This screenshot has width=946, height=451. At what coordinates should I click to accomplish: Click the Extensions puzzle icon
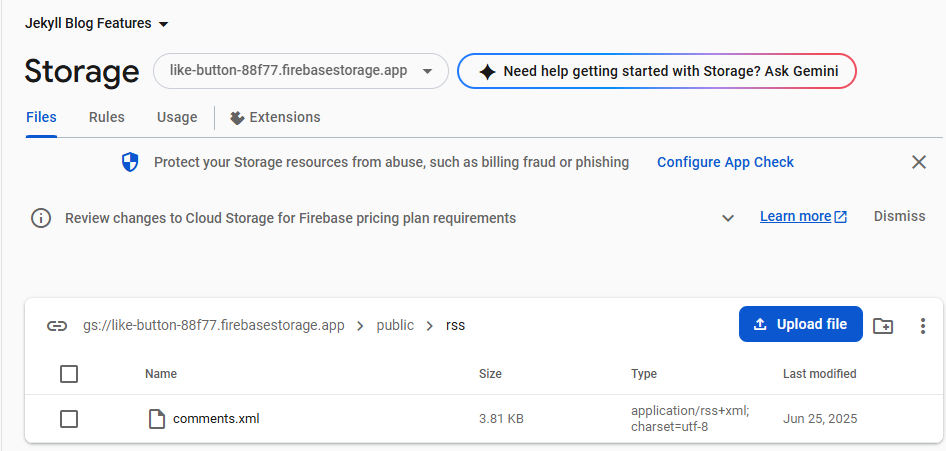pos(237,118)
